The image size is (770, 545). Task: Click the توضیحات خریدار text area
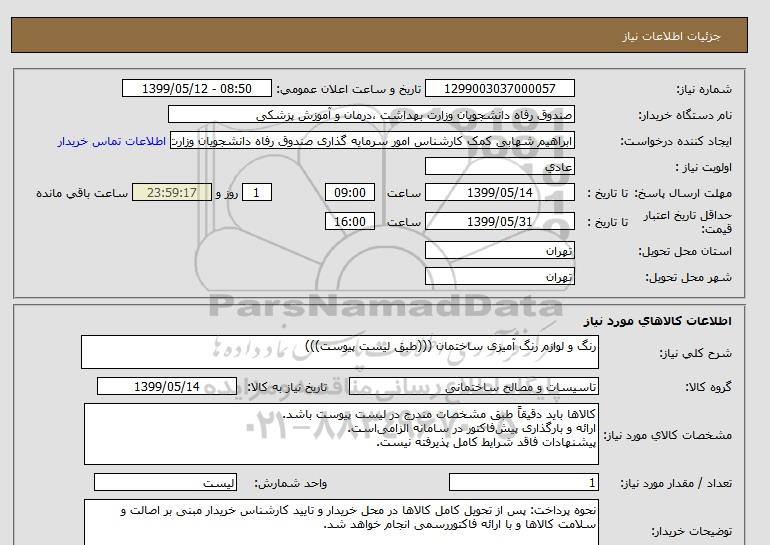point(341,522)
